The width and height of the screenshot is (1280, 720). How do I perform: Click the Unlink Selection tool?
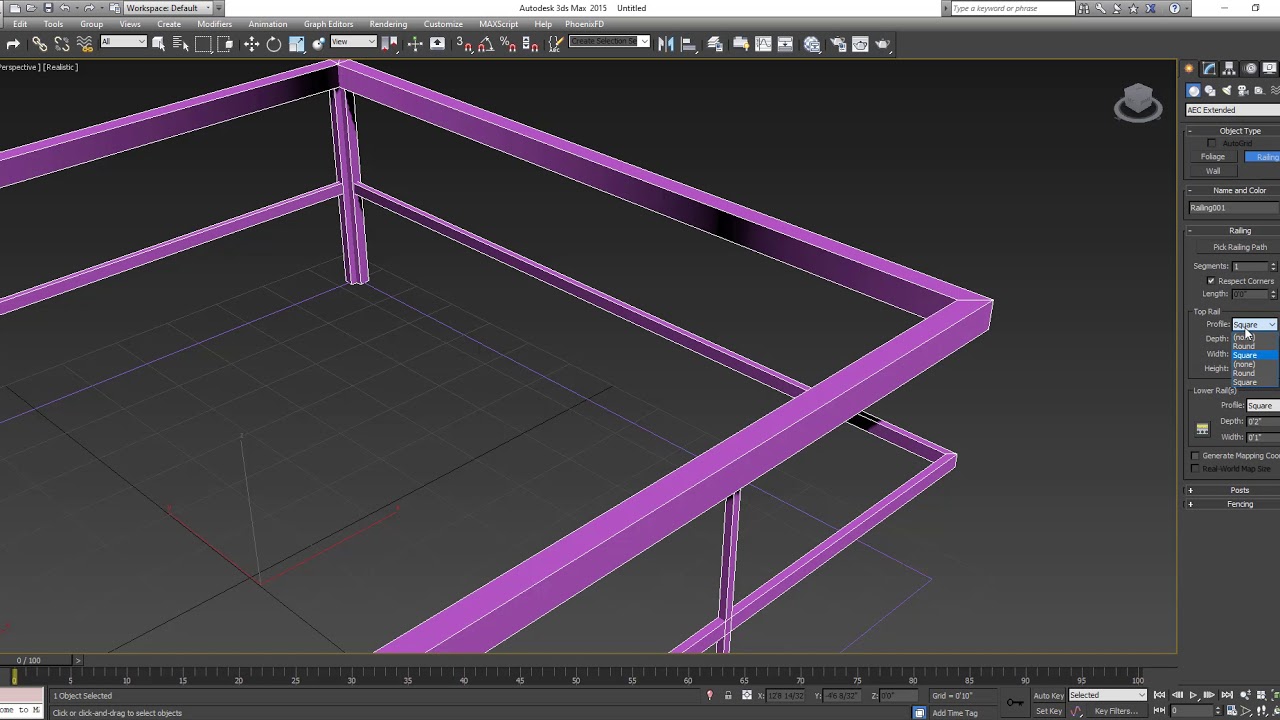[62, 44]
